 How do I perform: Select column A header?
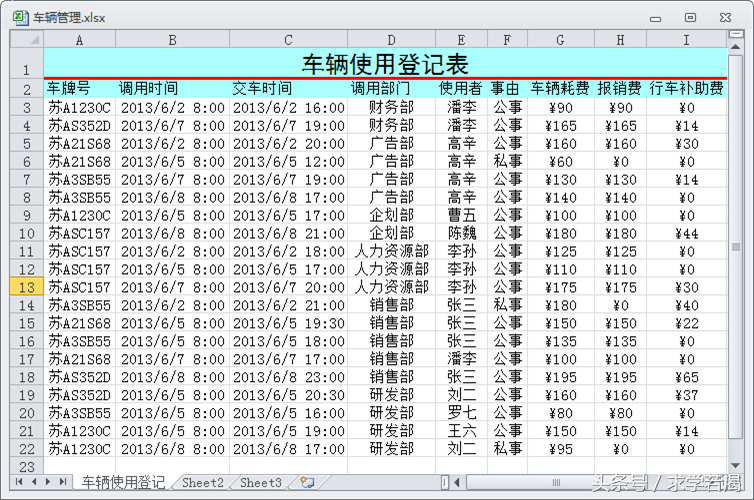click(79, 40)
